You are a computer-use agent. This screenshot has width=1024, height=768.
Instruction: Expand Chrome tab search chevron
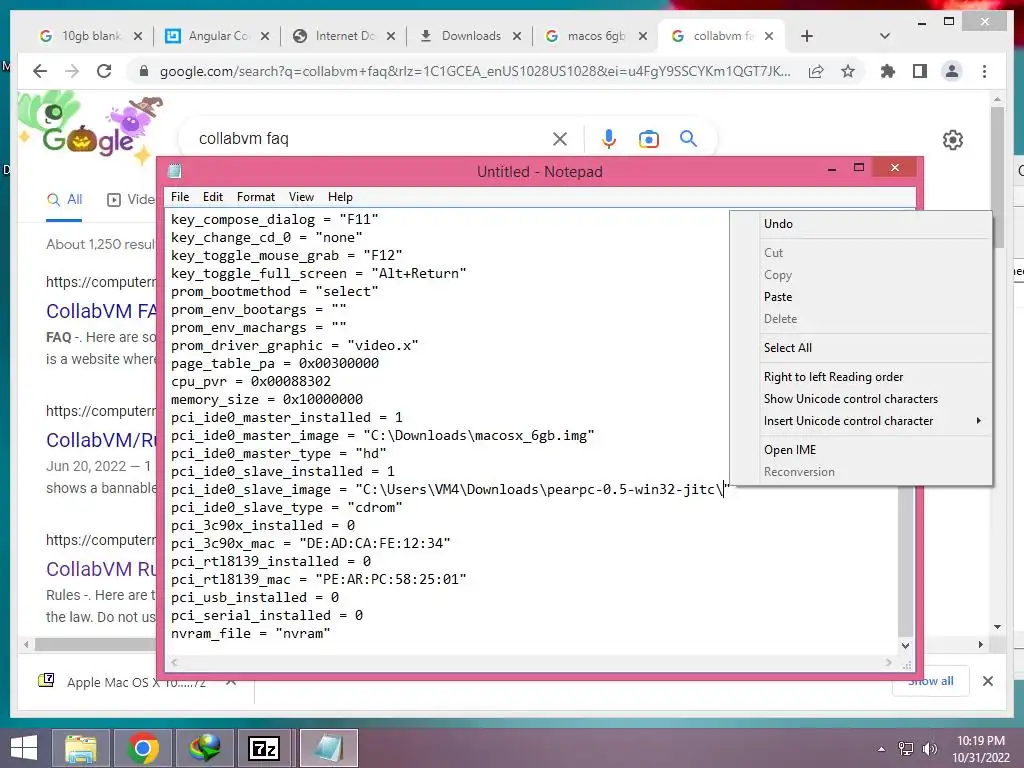[885, 36]
